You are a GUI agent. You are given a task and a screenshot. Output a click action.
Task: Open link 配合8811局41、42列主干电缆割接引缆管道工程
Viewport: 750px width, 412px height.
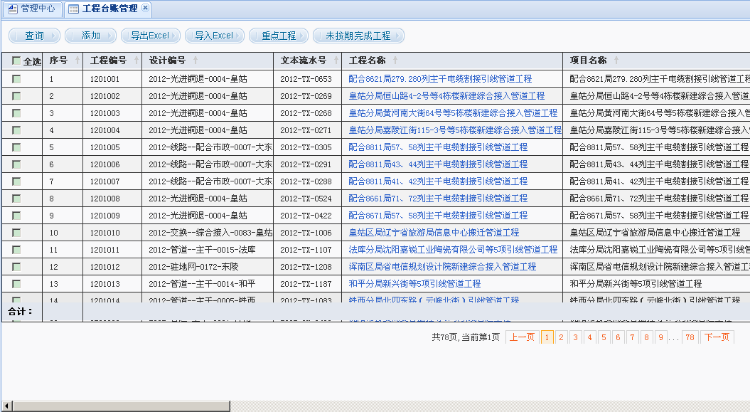[x=438, y=181]
